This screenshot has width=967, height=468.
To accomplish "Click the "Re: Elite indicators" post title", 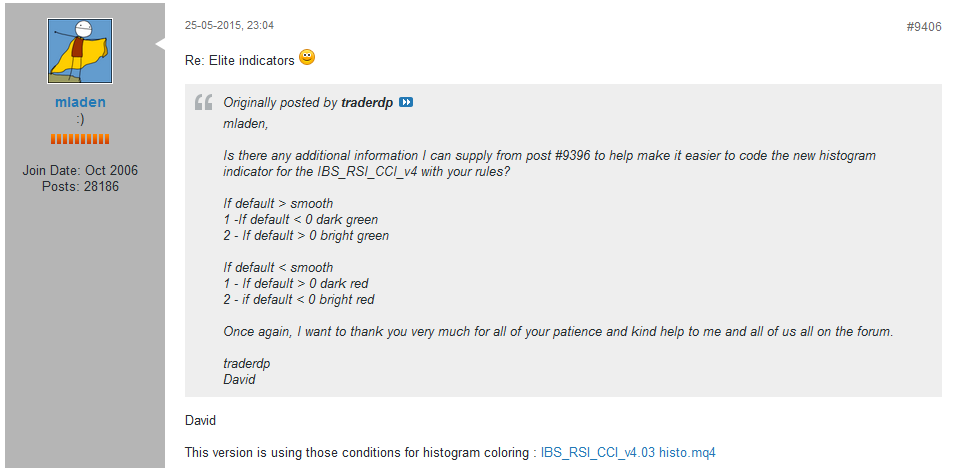I will tap(240, 61).
